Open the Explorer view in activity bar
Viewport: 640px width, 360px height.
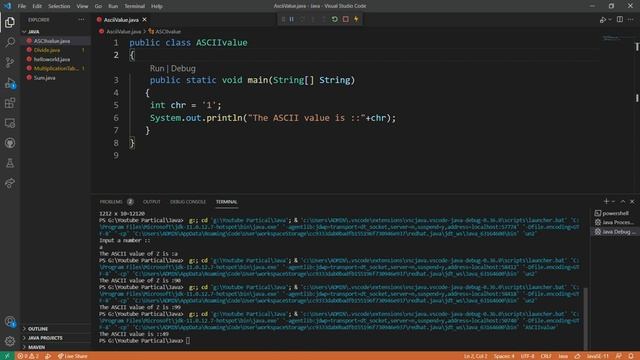coord(10,22)
